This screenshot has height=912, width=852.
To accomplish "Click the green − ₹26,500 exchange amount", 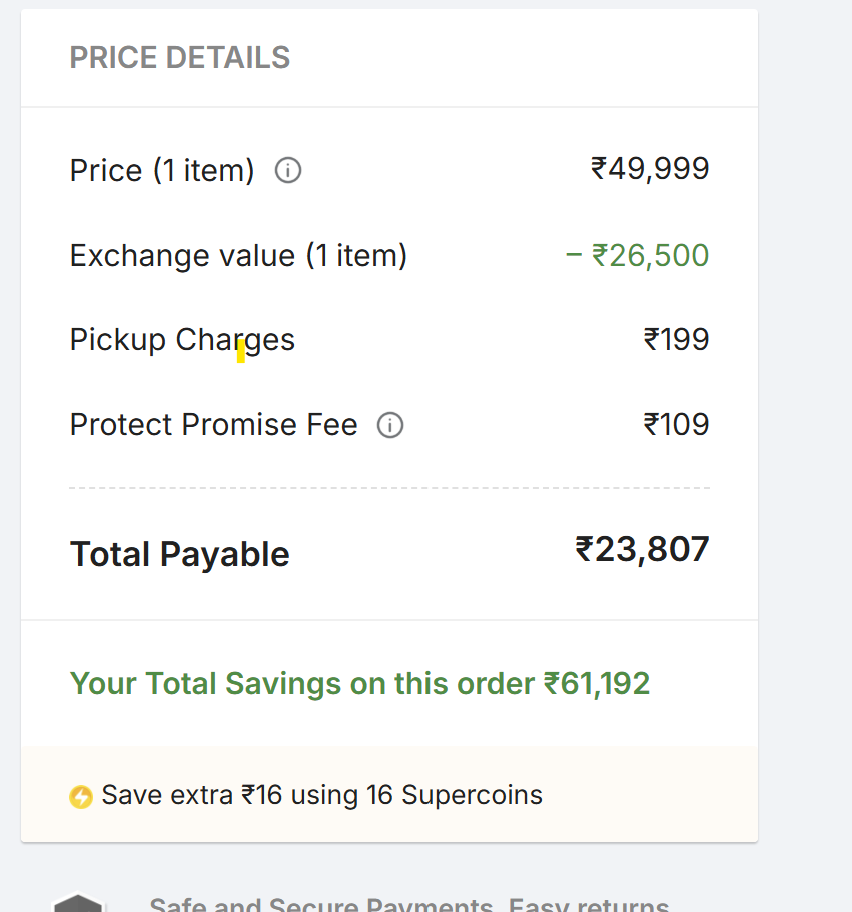I will point(637,256).
